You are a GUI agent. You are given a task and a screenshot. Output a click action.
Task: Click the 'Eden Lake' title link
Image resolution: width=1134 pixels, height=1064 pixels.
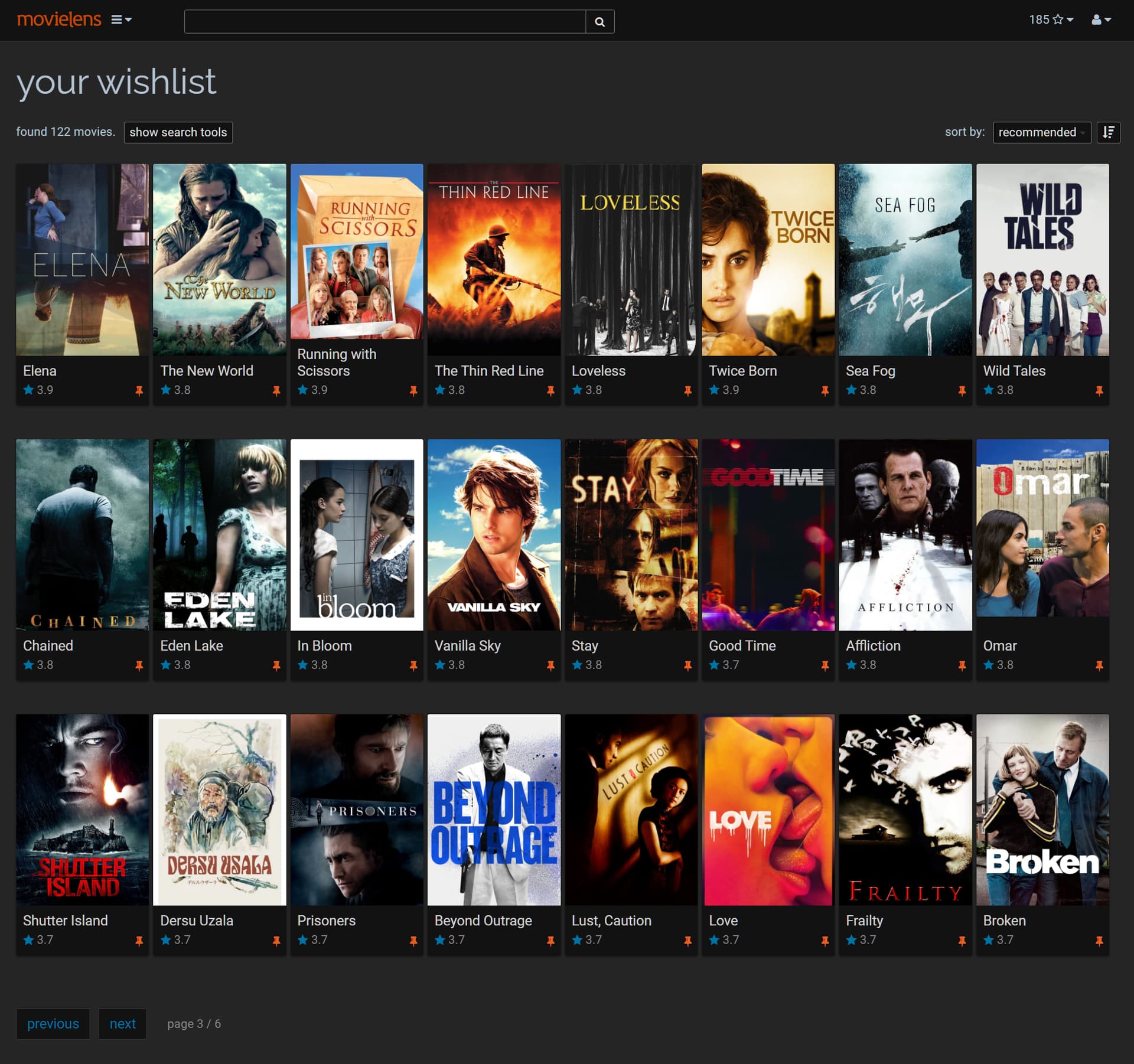click(191, 646)
